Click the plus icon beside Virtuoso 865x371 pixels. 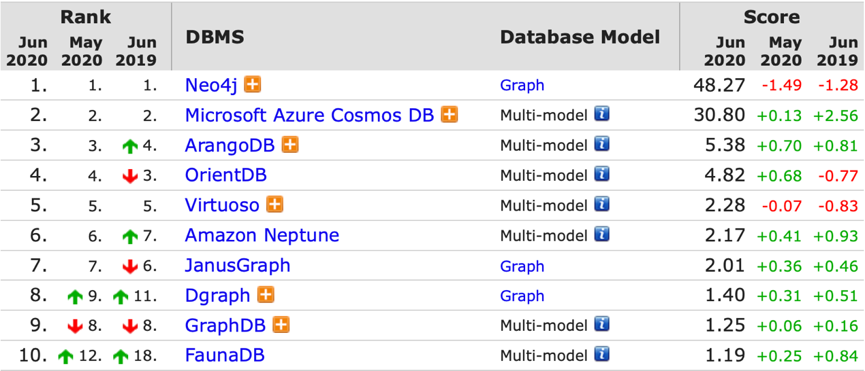pyautogui.click(x=274, y=205)
